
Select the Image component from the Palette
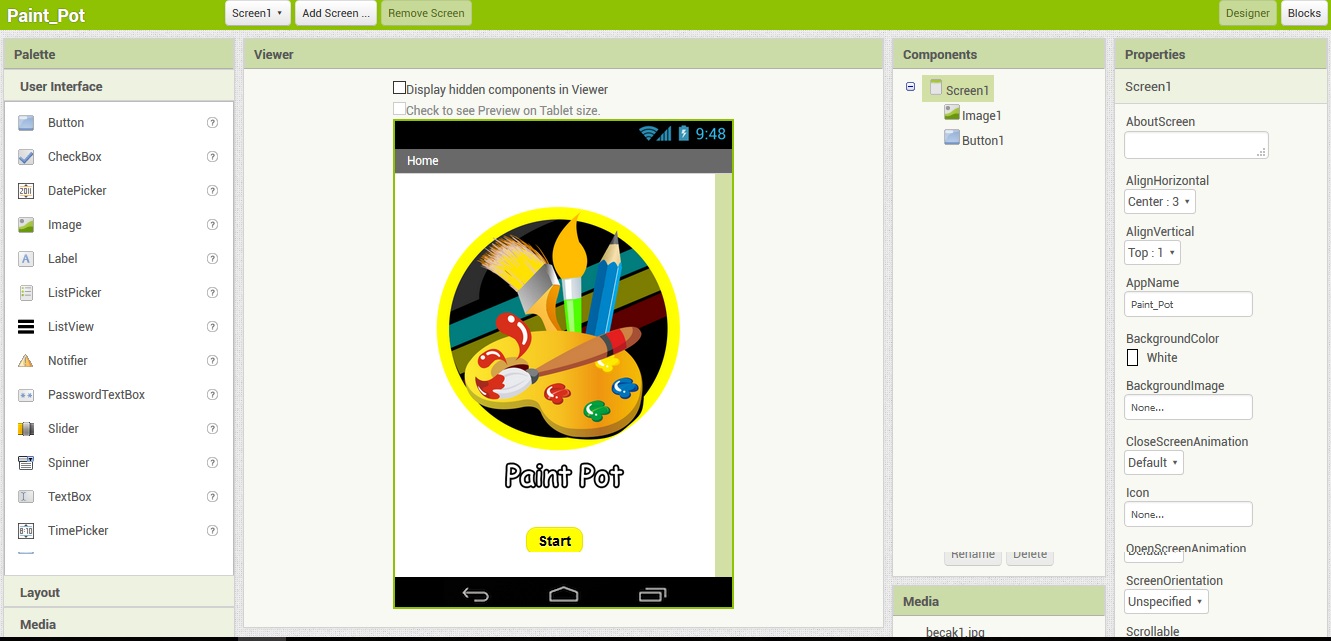click(63, 224)
